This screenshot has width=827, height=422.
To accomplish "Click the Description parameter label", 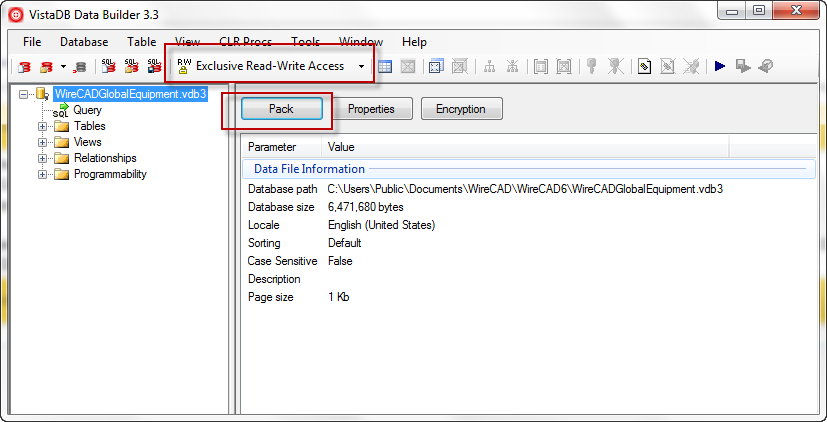I will tap(274, 279).
